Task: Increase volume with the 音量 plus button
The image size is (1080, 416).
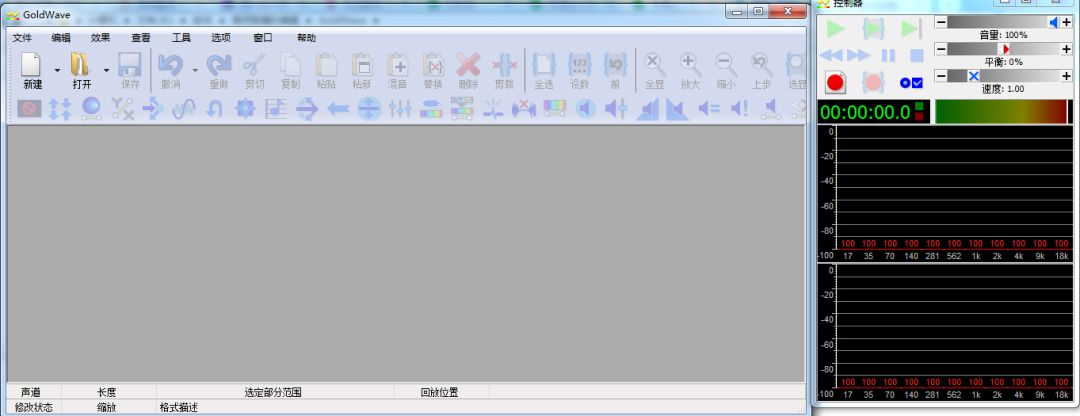Action: (1066, 22)
